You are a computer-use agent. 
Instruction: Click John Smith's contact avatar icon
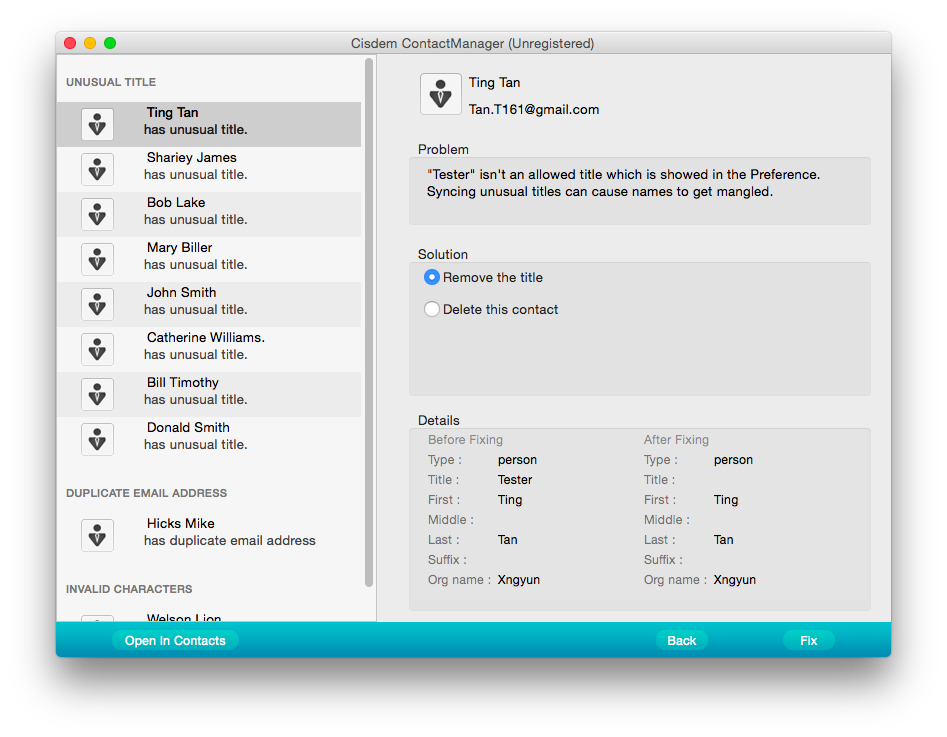[97, 304]
